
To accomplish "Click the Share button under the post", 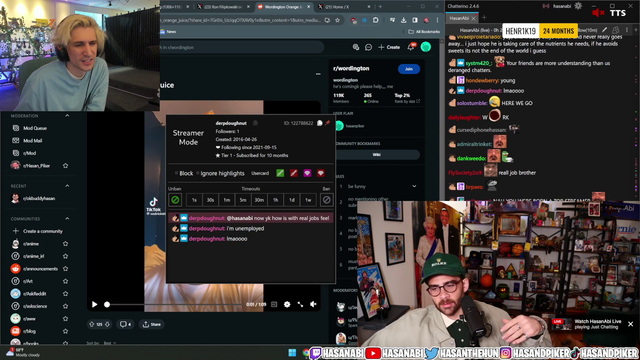I will (x=151, y=324).
